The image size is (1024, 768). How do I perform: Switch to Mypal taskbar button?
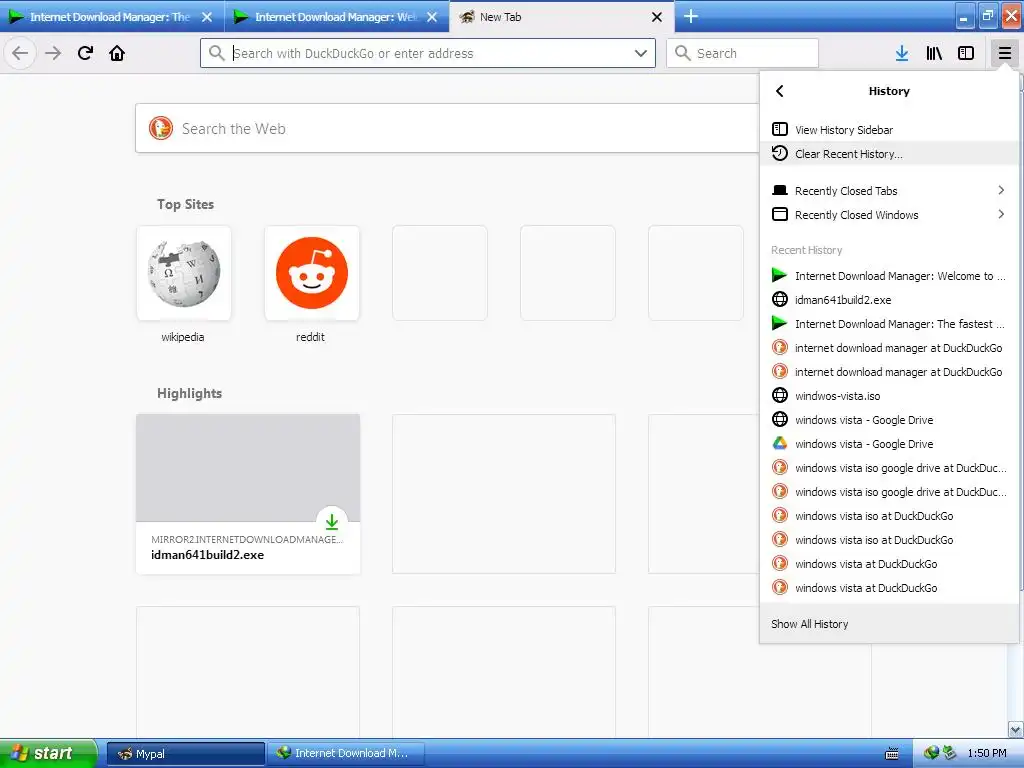(x=186, y=754)
